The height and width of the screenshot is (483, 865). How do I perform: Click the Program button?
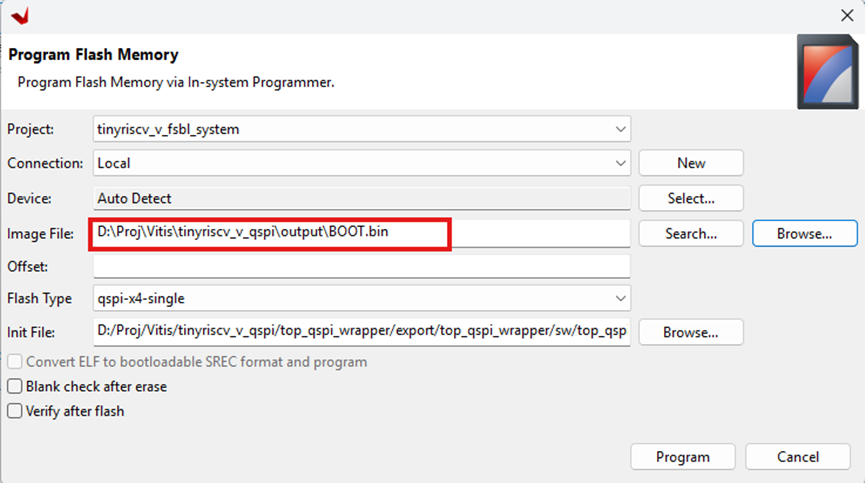(x=682, y=457)
